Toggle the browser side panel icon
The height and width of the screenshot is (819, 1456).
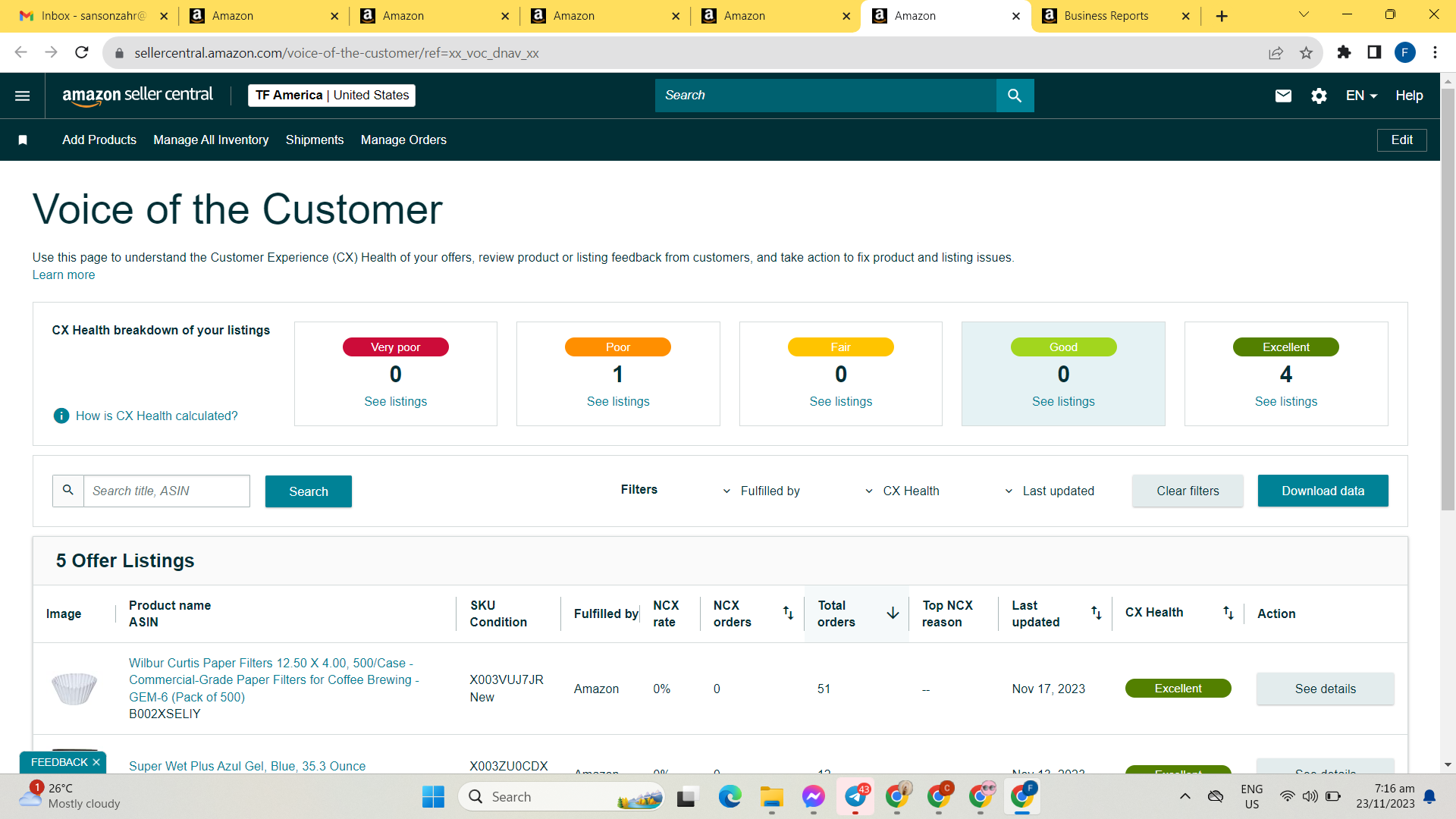[x=1374, y=52]
